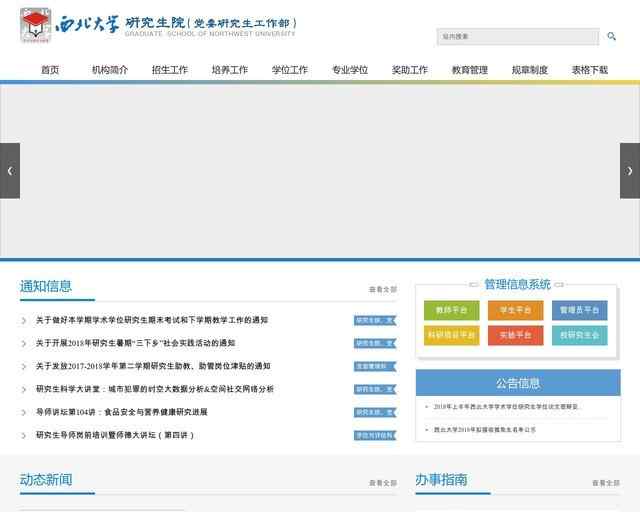The width and height of the screenshot is (640, 512).
Task: Click the 办事指南 section heading
Action: (441, 480)
